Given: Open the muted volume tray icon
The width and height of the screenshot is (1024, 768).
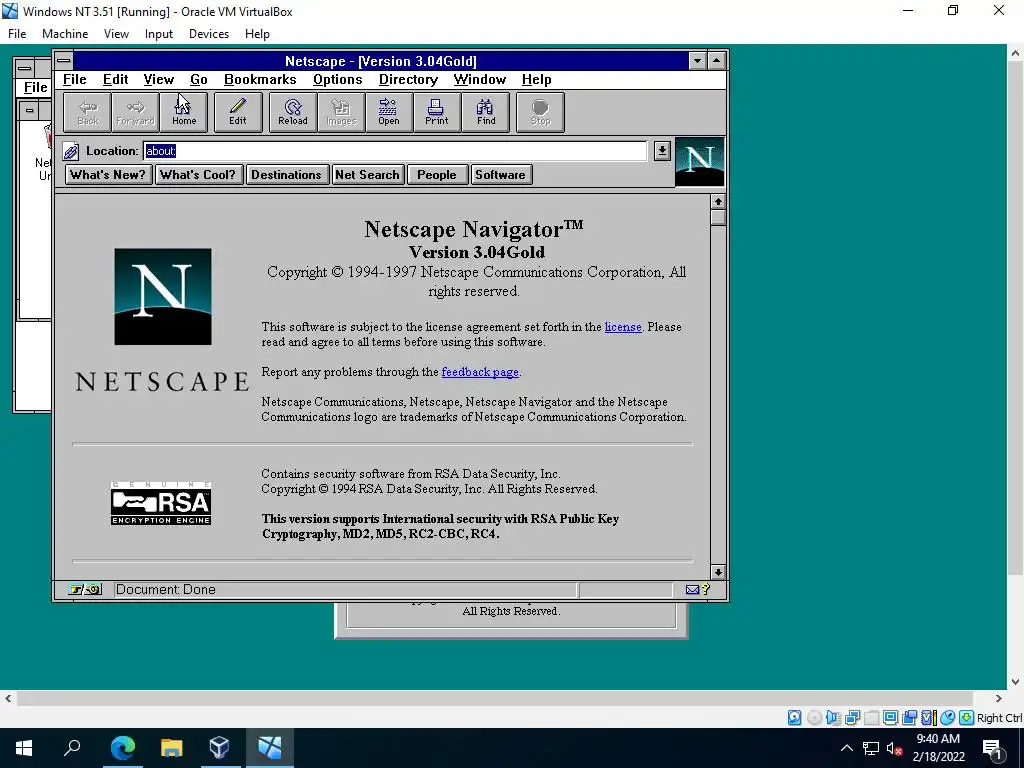Looking at the screenshot, I should click(x=894, y=748).
